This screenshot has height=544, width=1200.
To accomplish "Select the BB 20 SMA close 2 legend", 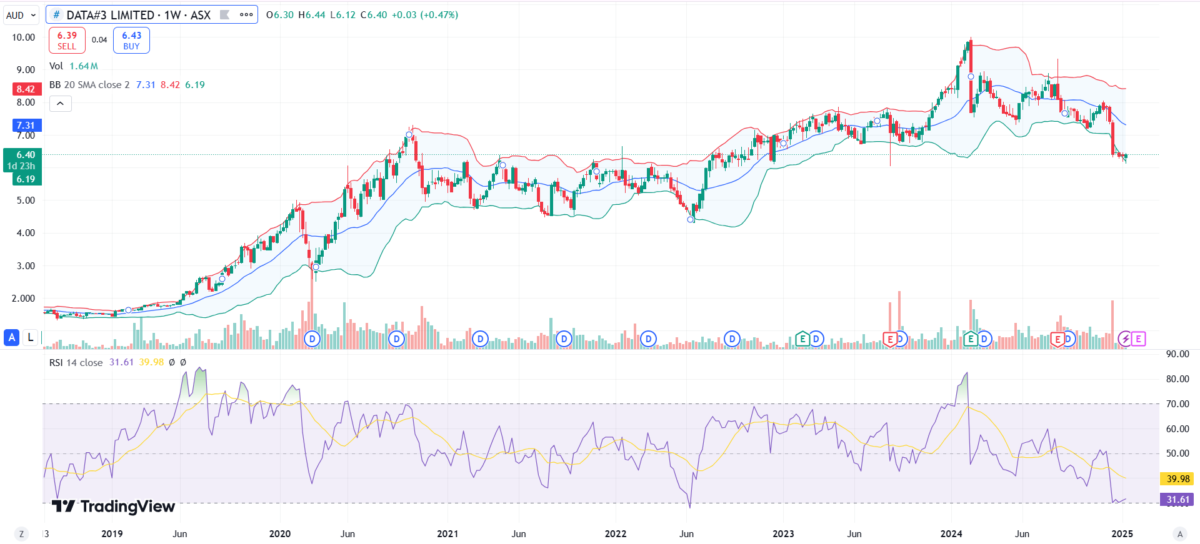I will [127, 84].
